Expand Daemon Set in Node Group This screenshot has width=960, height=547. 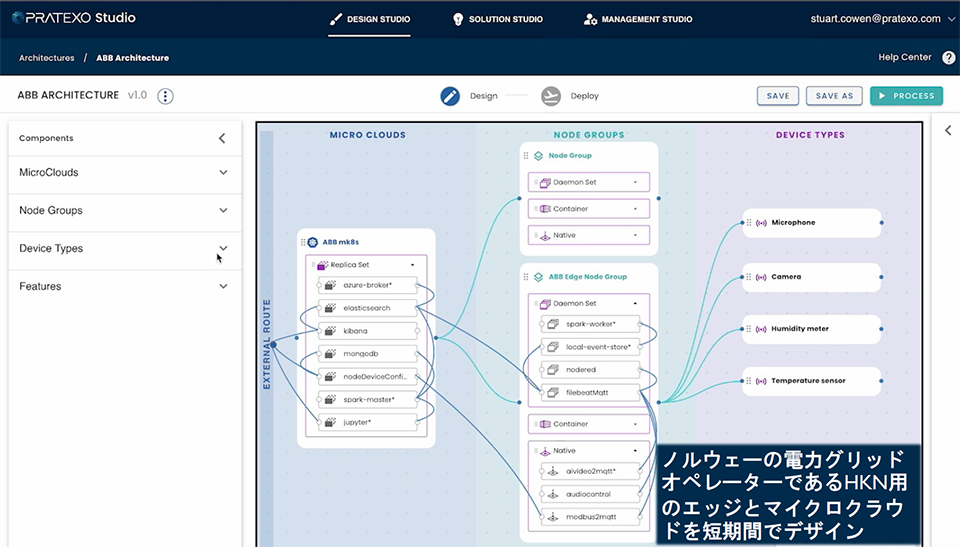pyautogui.click(x=636, y=183)
